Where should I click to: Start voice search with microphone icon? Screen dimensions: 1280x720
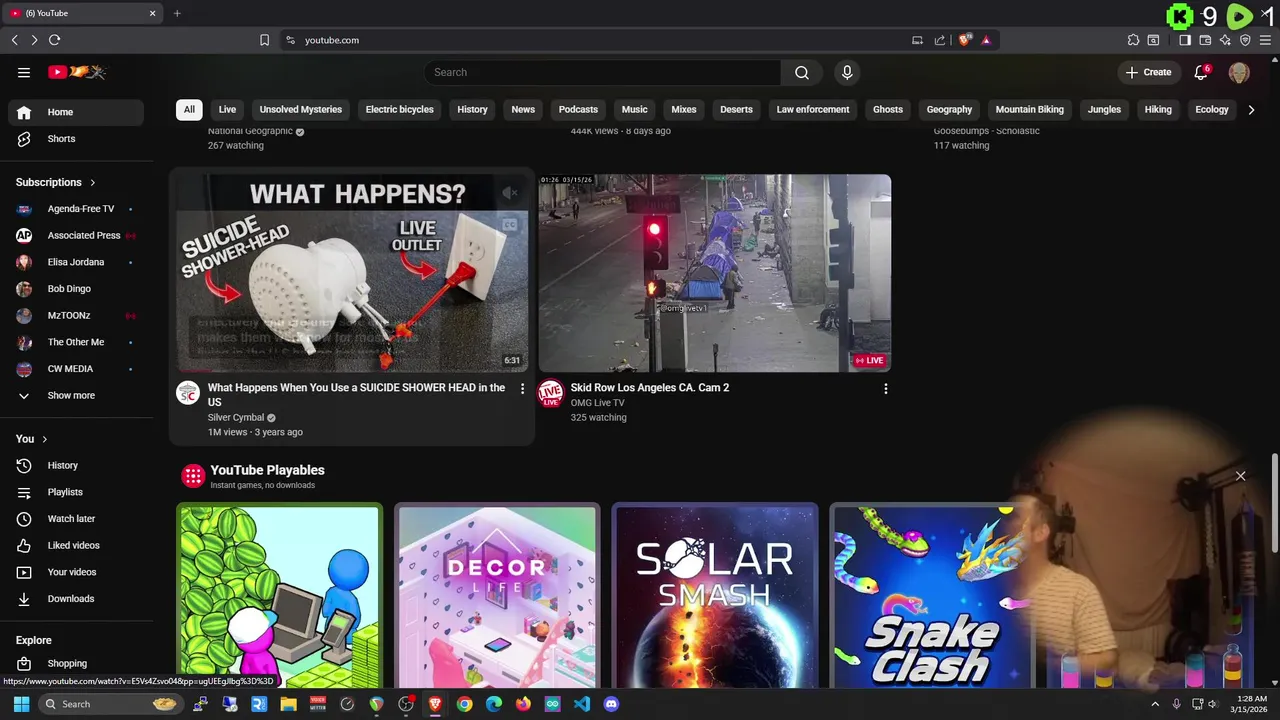(847, 72)
